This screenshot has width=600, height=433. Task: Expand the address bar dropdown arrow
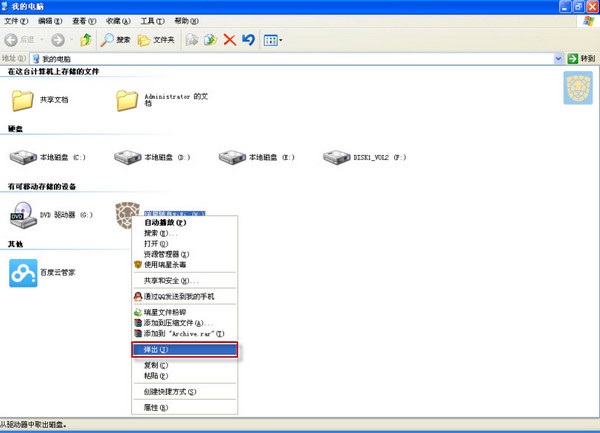(558, 59)
